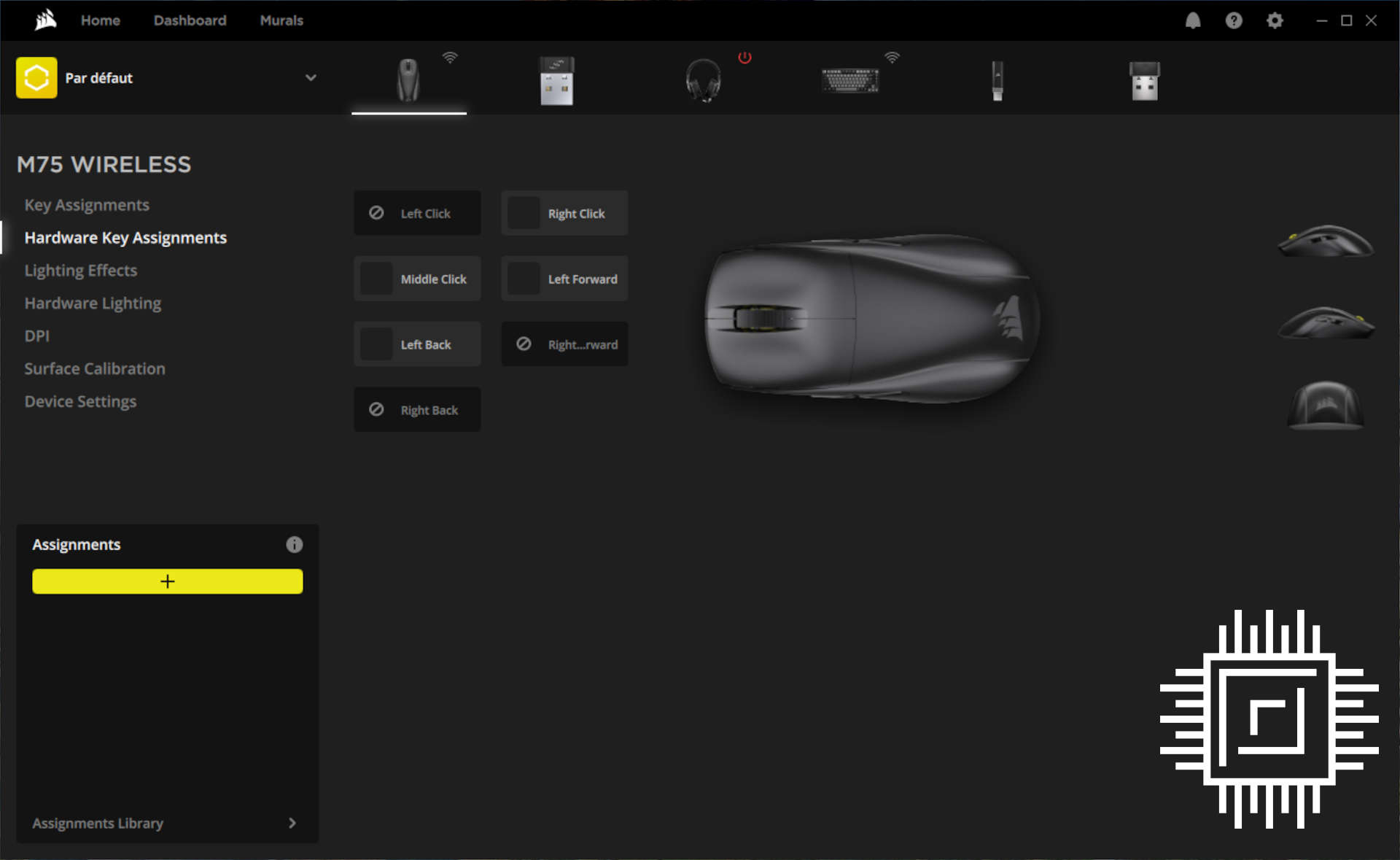The image size is (1400, 860).
Task: Open the DPI settings page
Action: 37,336
